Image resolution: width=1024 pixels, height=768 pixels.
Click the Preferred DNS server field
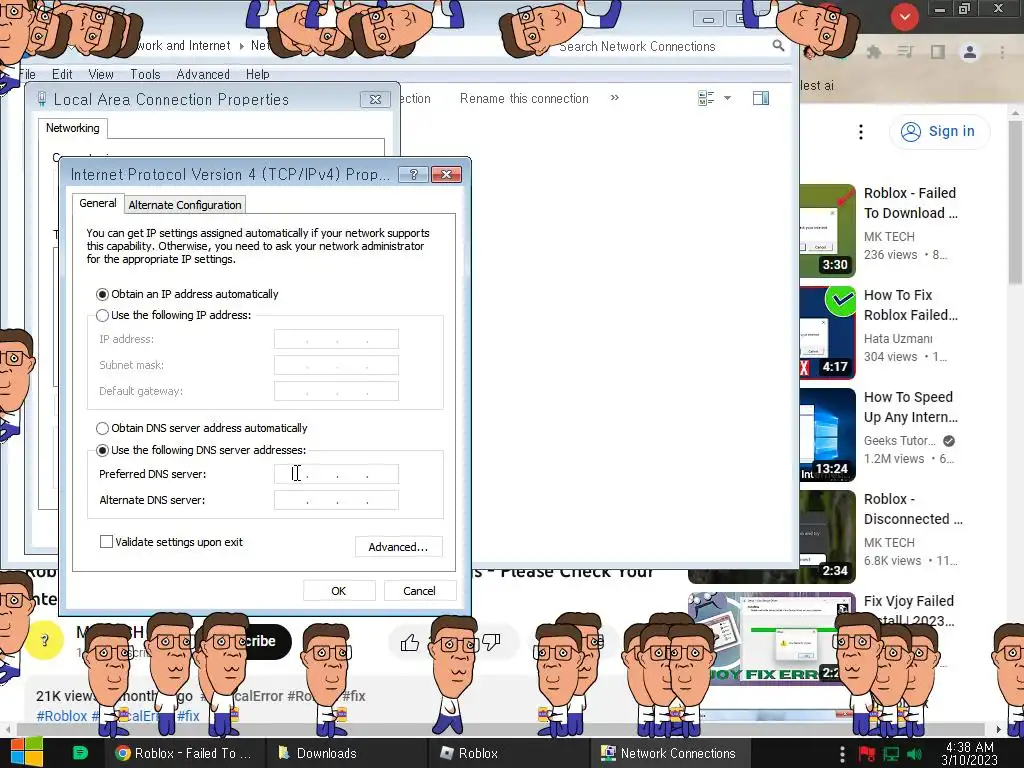point(336,474)
